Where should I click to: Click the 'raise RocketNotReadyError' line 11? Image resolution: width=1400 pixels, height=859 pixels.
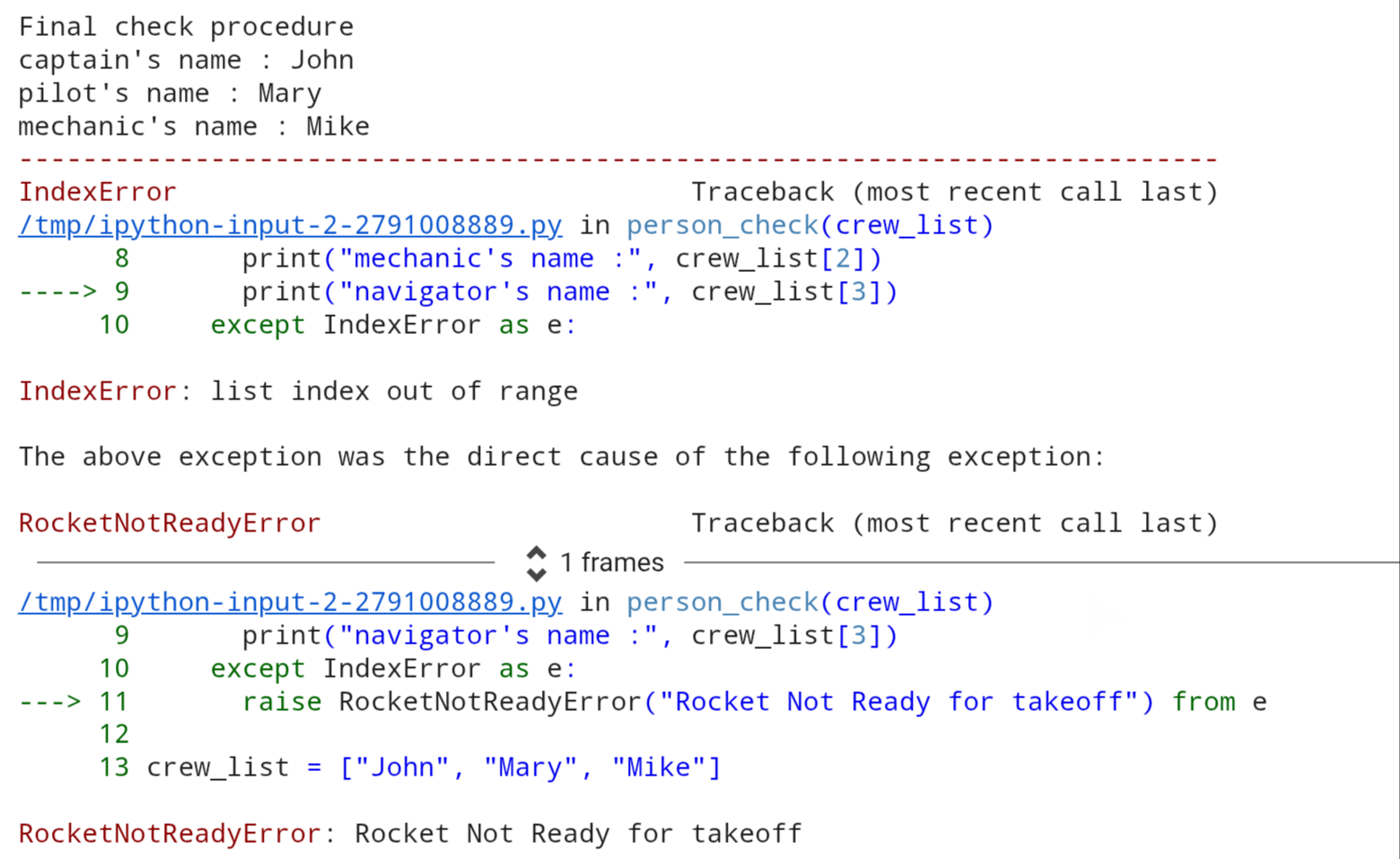(643, 702)
